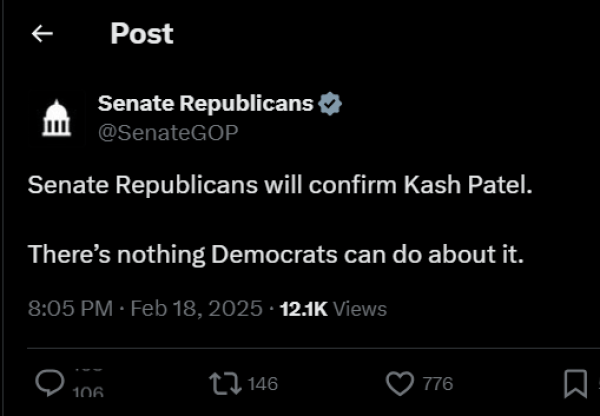Repost using the arrows icon

click(x=225, y=384)
